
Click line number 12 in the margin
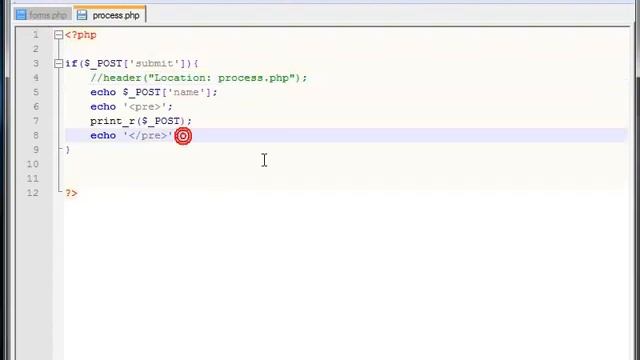point(32,193)
